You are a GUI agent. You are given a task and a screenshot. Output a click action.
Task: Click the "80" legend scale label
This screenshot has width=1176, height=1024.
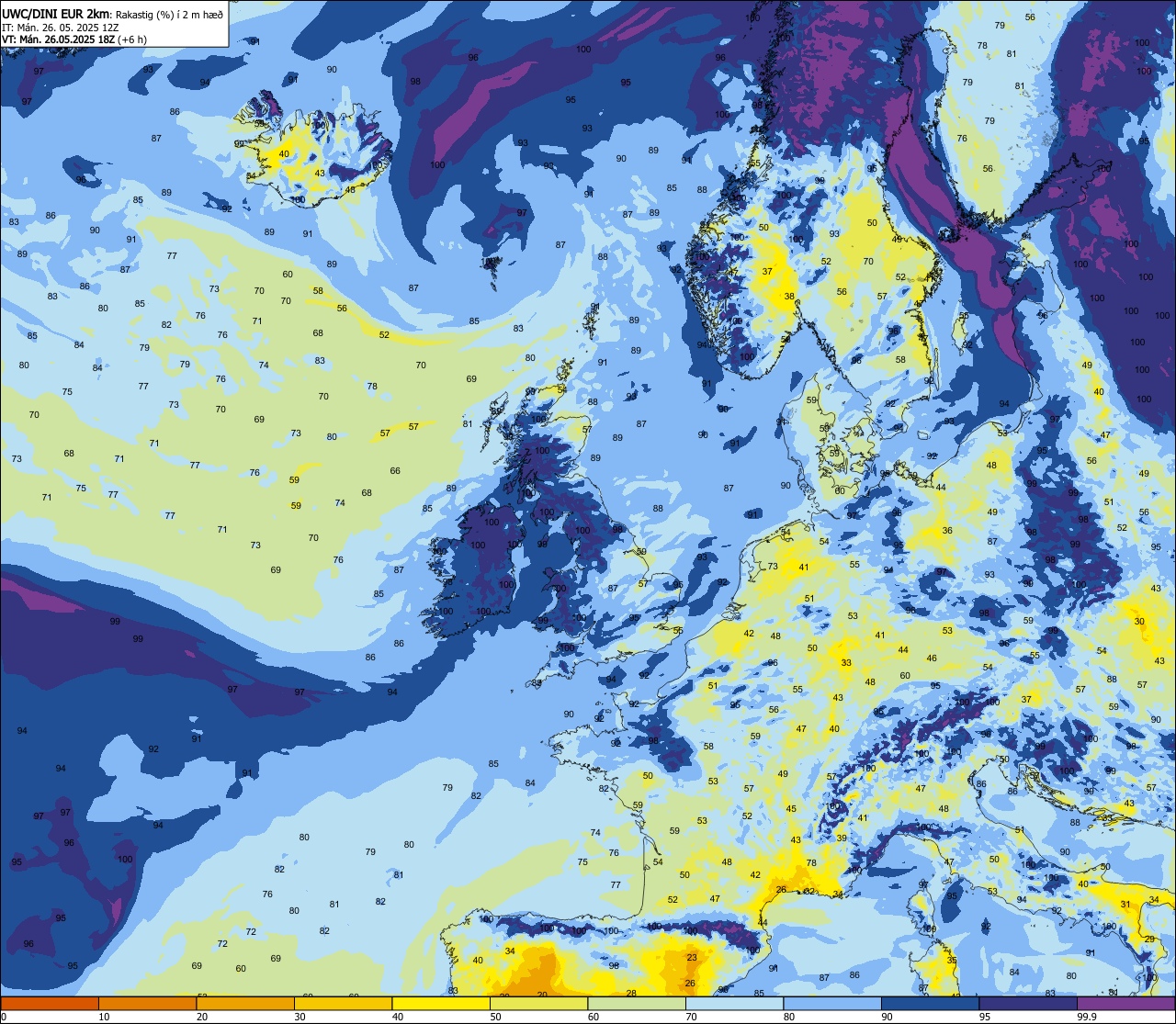(789, 1017)
